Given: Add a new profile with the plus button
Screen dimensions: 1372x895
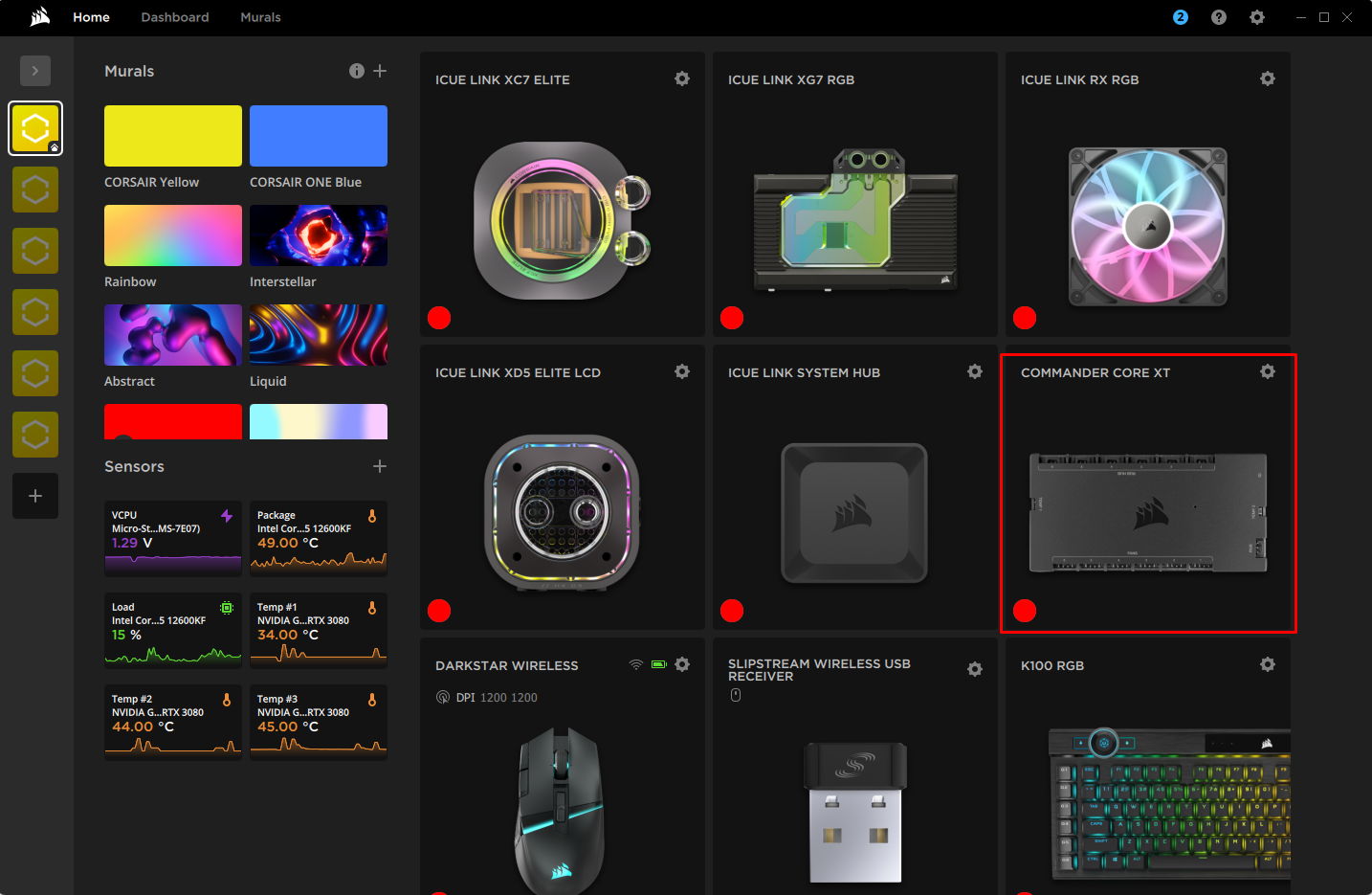Looking at the screenshot, I should pyautogui.click(x=35, y=496).
